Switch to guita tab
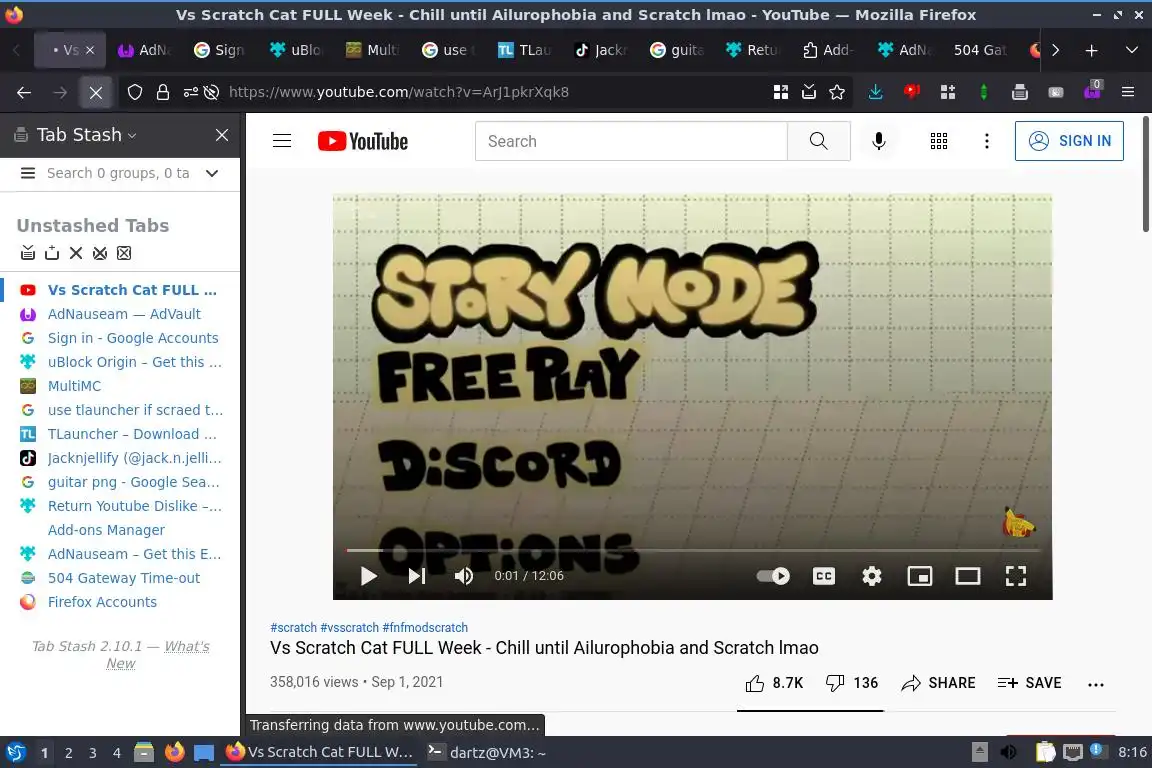This screenshot has width=1152, height=768. pyautogui.click(x=677, y=50)
